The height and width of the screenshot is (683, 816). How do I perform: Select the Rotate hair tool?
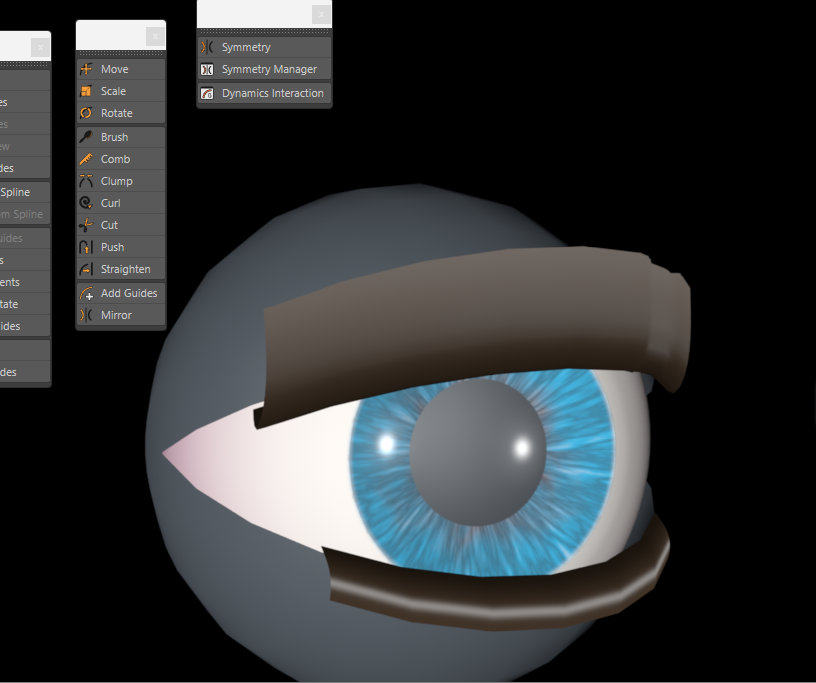[116, 113]
